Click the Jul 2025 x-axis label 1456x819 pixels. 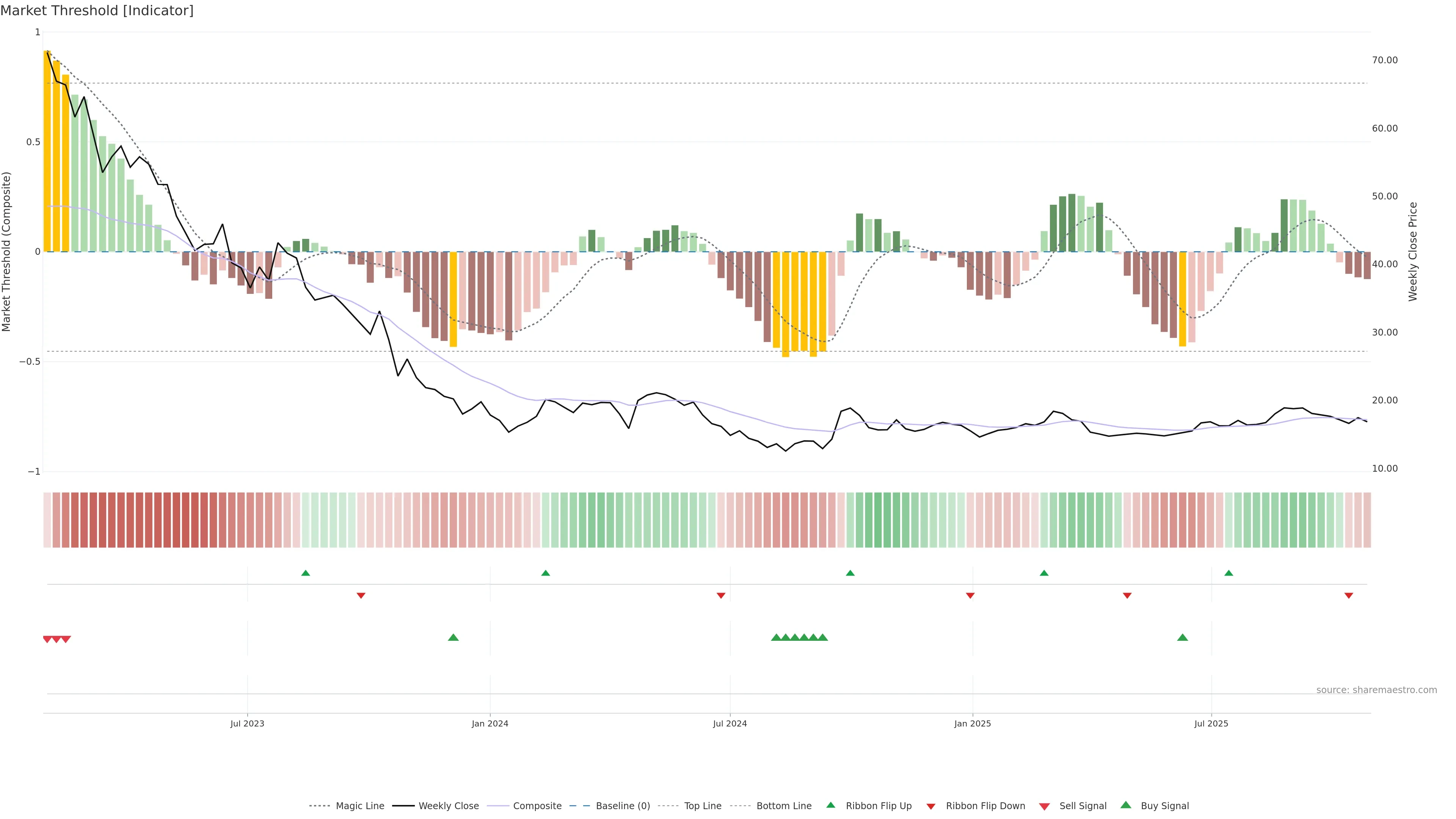coord(1211,723)
